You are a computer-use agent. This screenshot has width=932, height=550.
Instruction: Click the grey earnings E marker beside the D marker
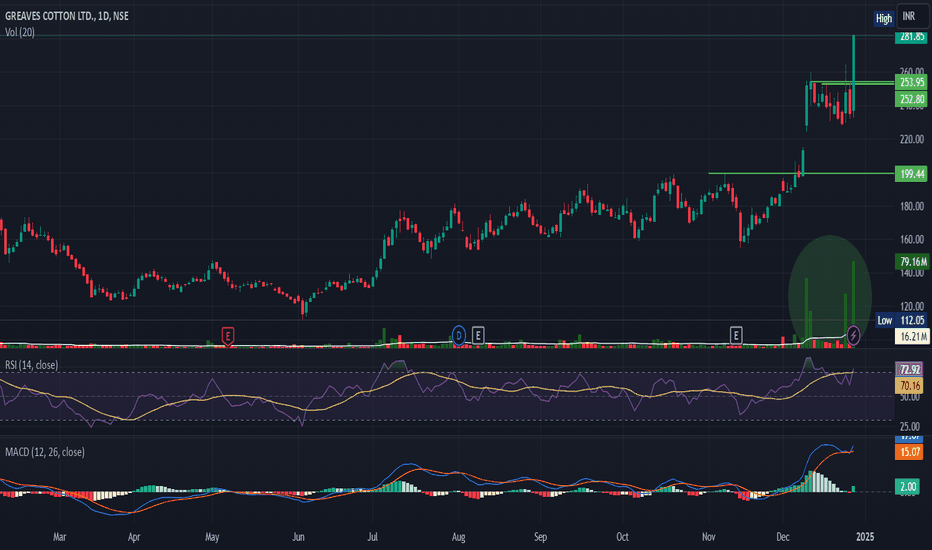click(x=478, y=335)
